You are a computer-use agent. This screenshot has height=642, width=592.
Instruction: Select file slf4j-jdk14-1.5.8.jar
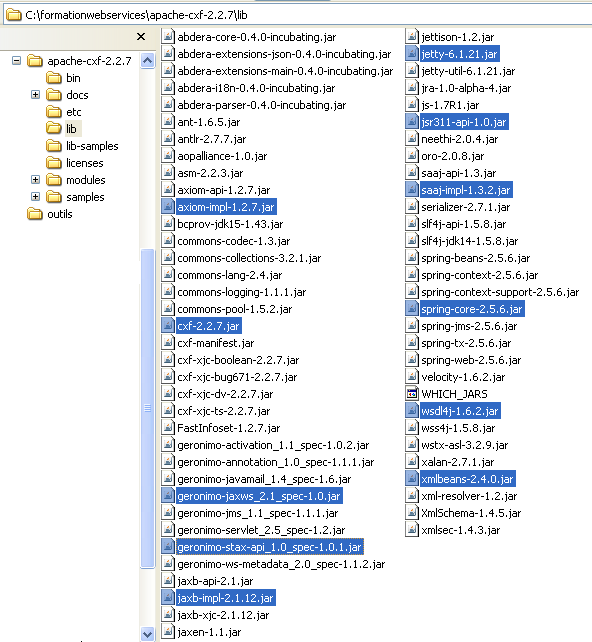[x=470, y=241]
